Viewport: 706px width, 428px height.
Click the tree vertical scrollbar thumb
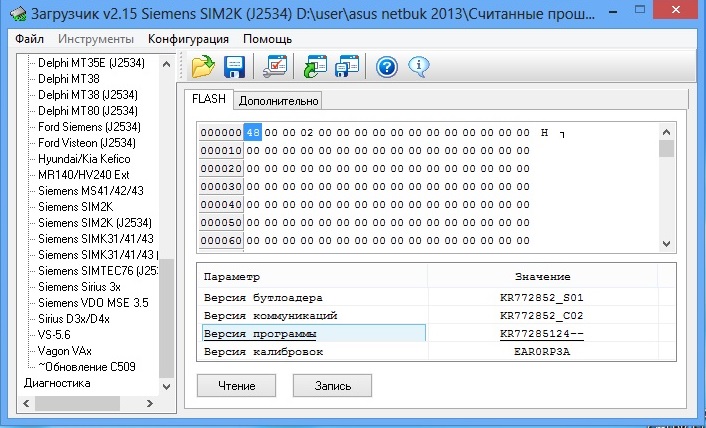pos(166,318)
